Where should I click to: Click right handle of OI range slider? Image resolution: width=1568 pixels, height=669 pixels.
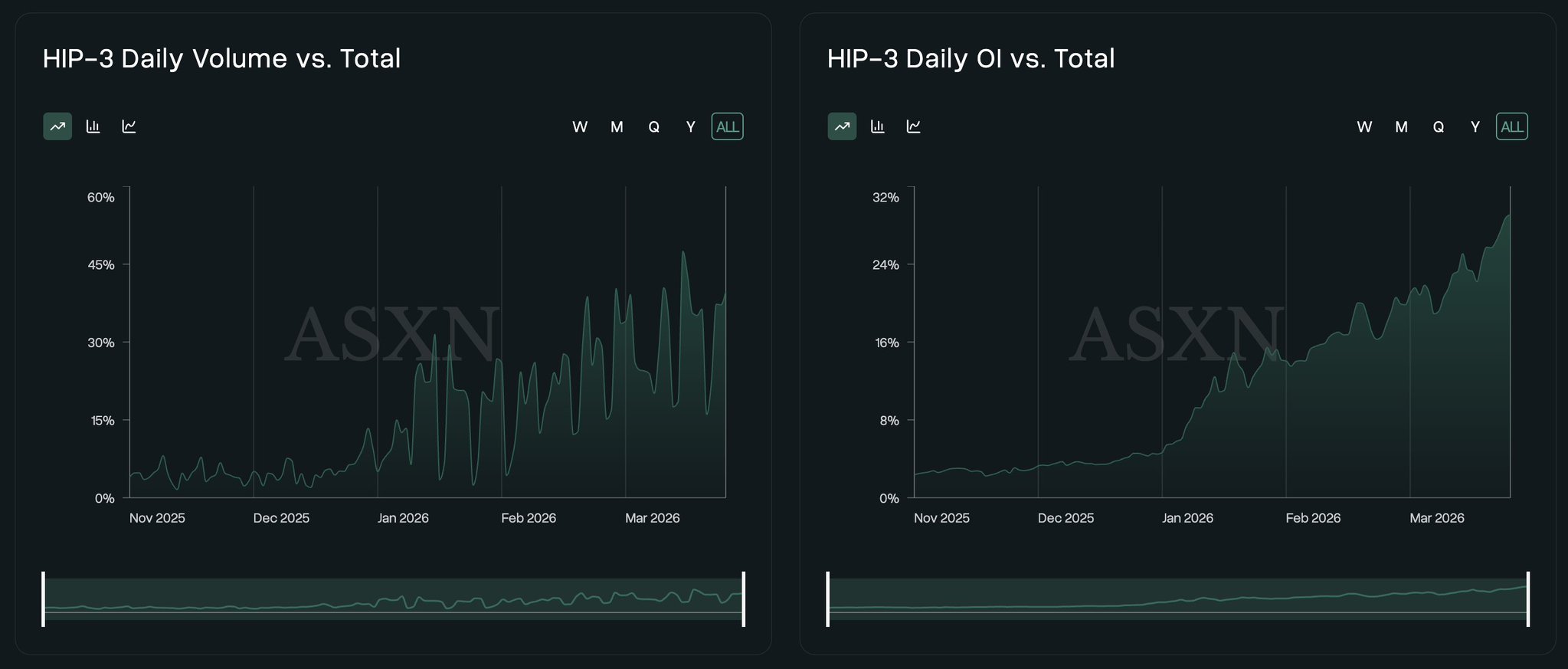pyautogui.click(x=1527, y=598)
